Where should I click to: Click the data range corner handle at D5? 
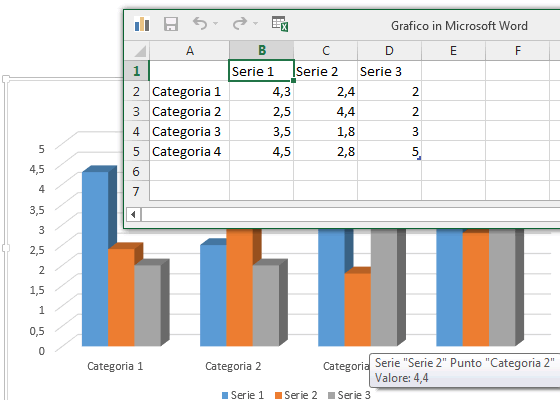(x=419, y=158)
